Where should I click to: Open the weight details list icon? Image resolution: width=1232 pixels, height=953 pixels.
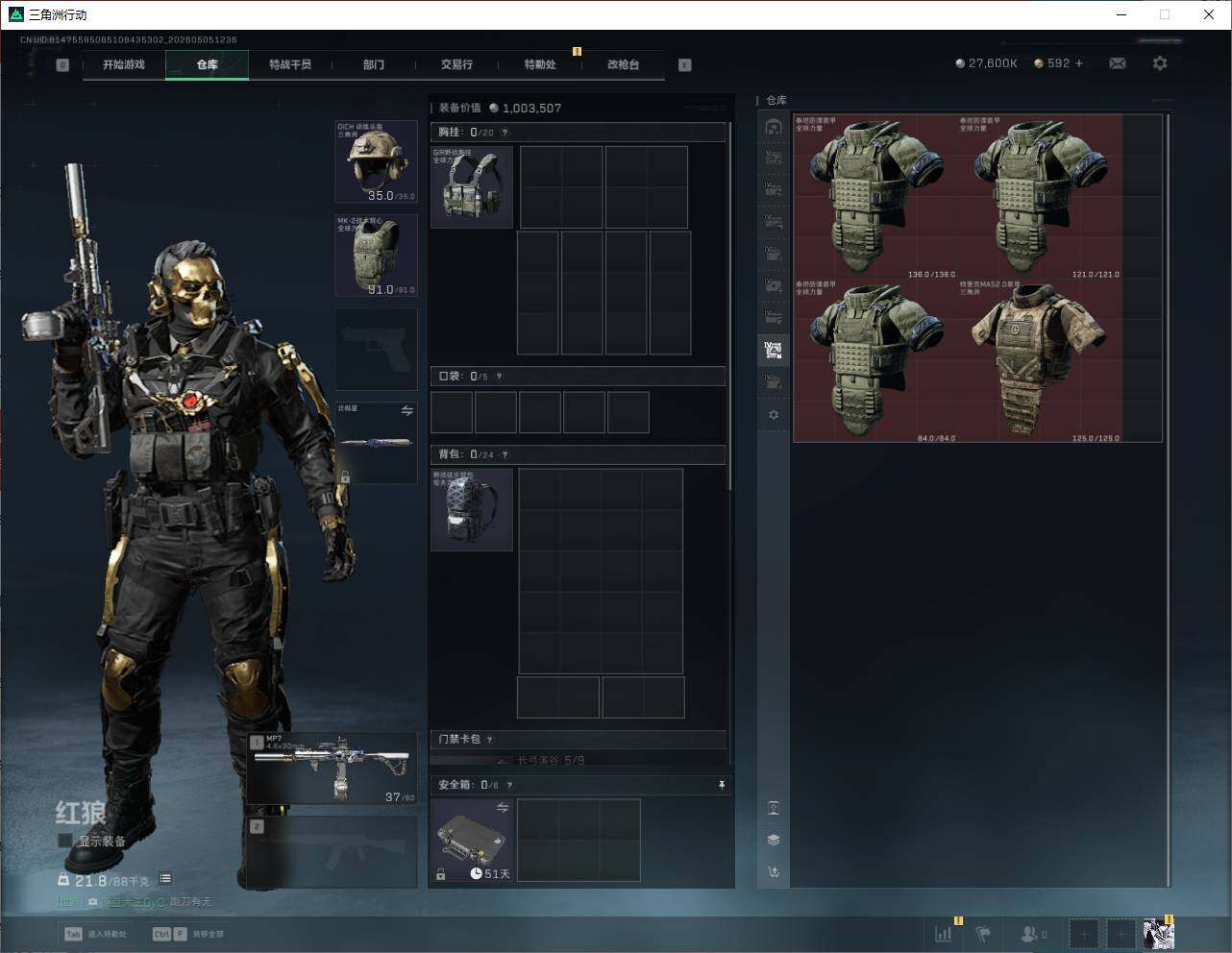click(165, 878)
